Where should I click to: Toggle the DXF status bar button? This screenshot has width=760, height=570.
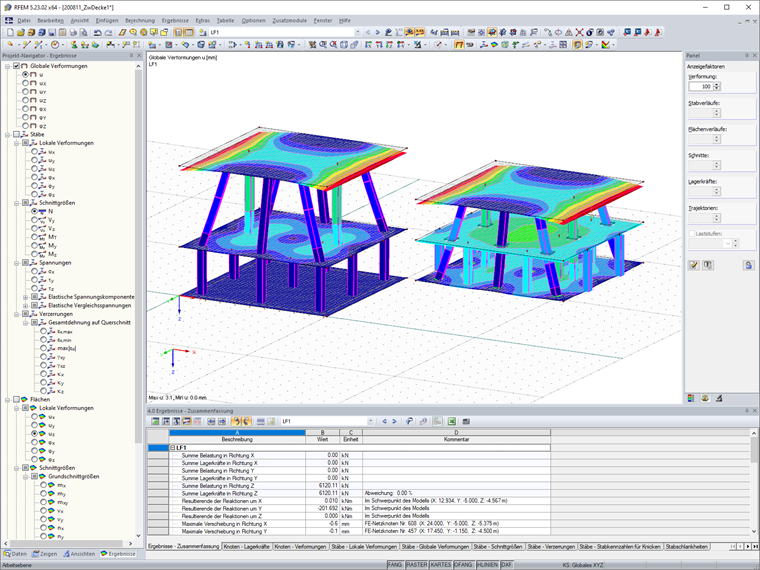point(507,565)
